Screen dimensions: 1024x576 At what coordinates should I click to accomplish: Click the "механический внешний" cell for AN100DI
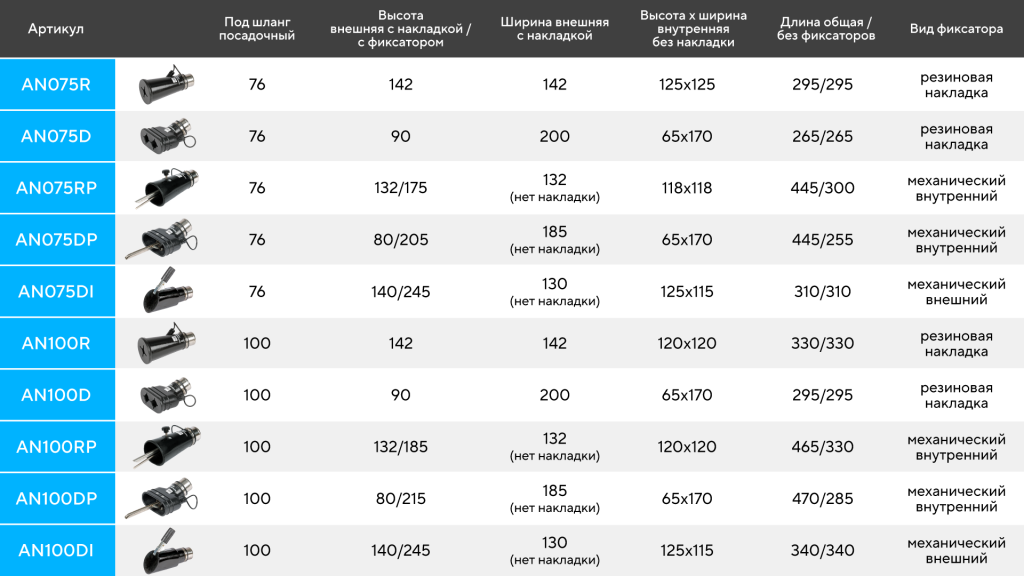956,550
